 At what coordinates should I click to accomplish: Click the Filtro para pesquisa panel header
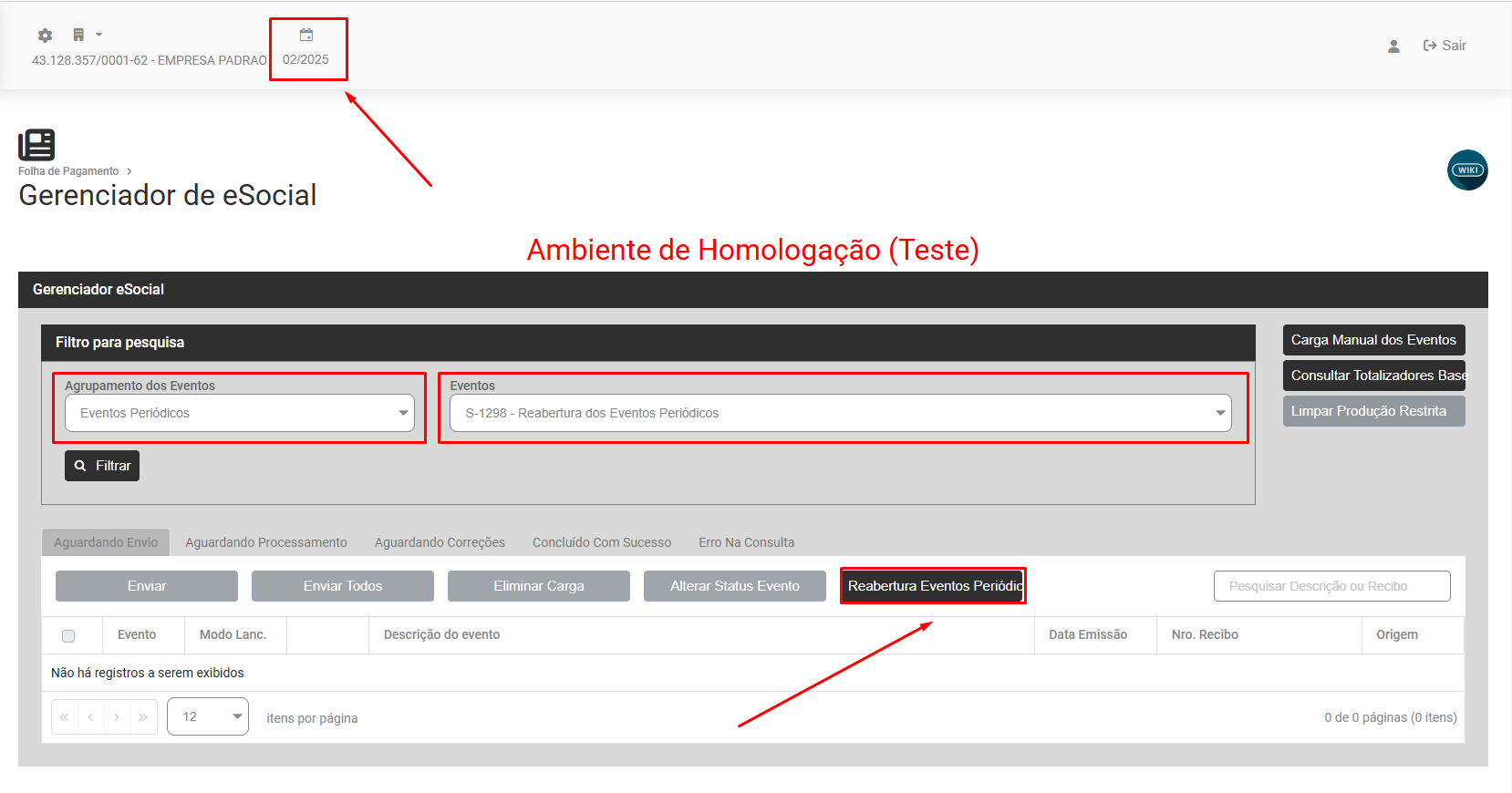[648, 343]
